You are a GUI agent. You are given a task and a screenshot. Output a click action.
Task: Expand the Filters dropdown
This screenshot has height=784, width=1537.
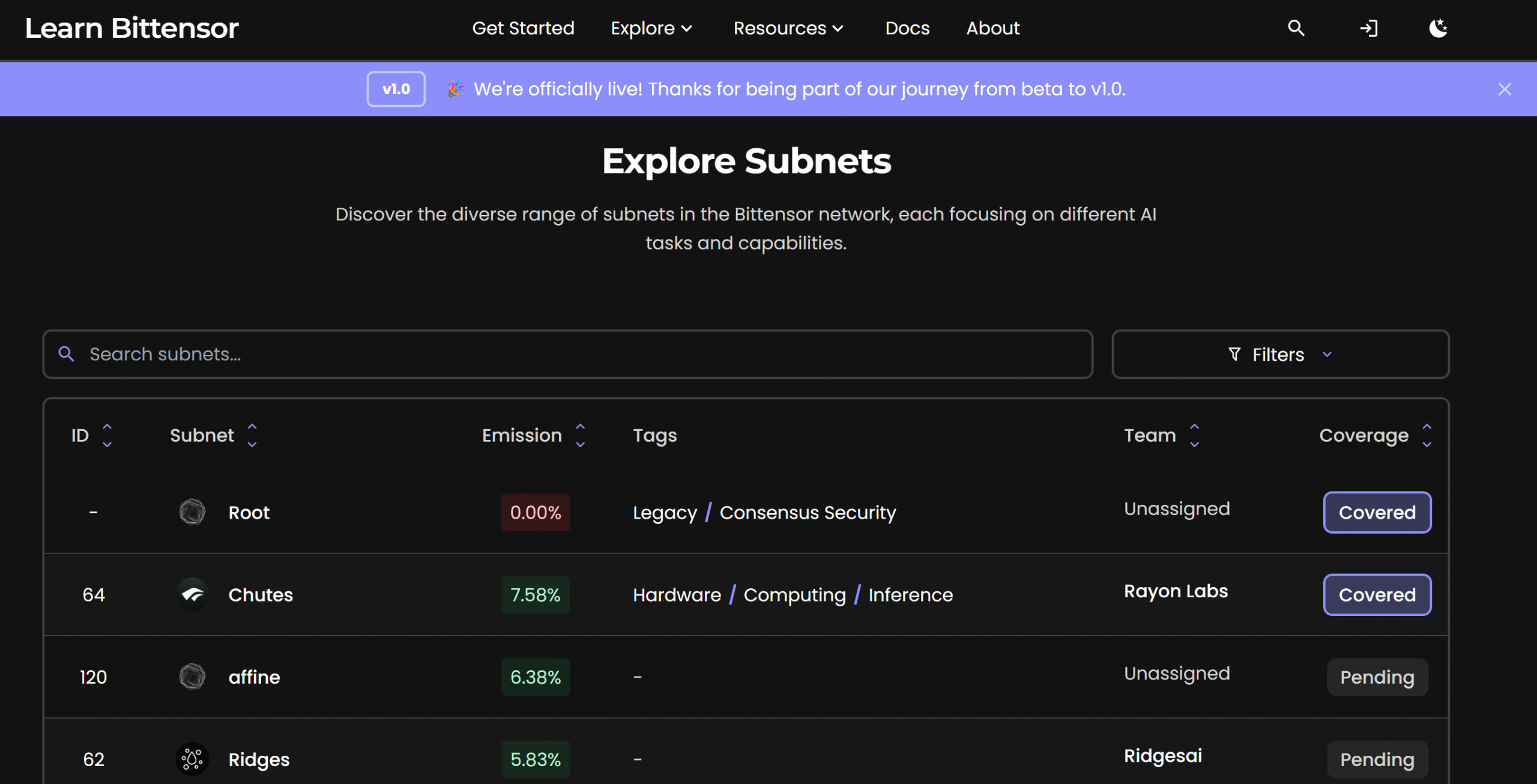(1280, 354)
